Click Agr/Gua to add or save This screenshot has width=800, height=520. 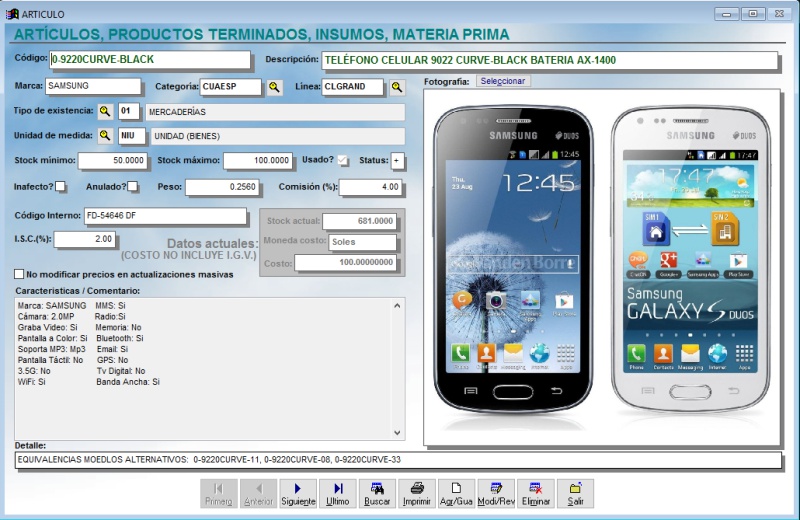tap(456, 493)
